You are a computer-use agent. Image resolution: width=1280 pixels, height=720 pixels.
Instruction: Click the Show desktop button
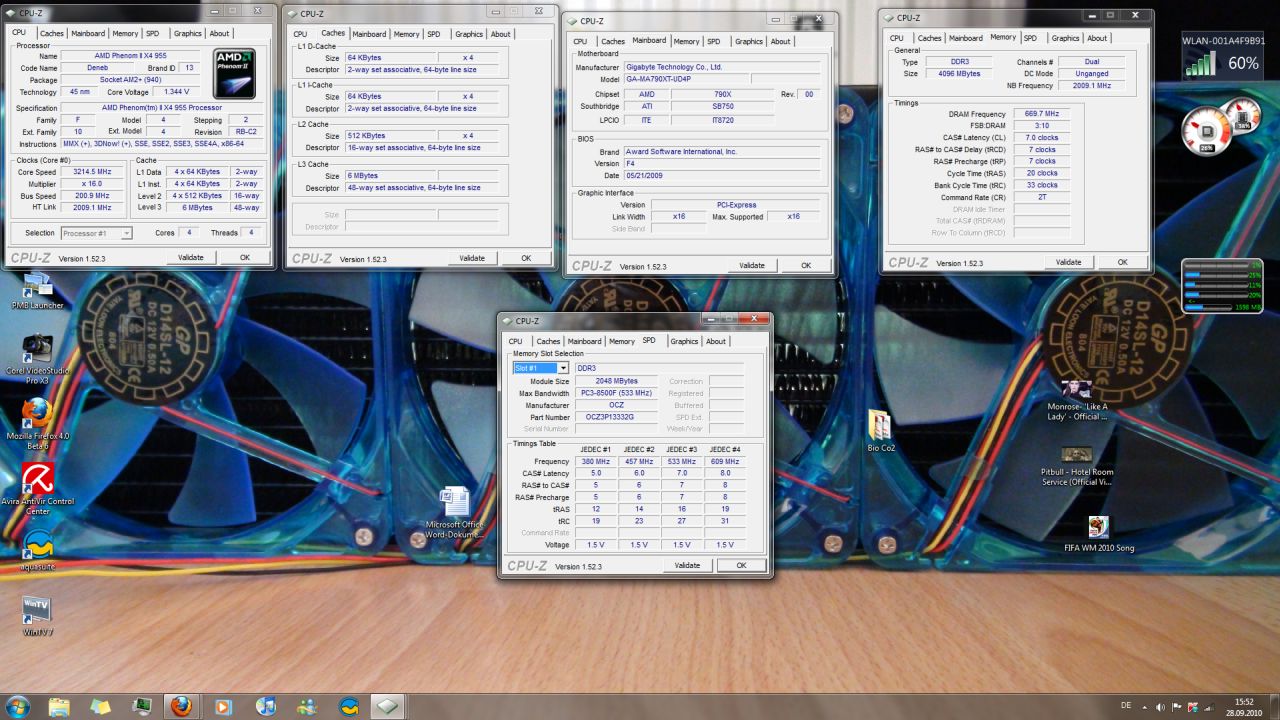[1274, 707]
